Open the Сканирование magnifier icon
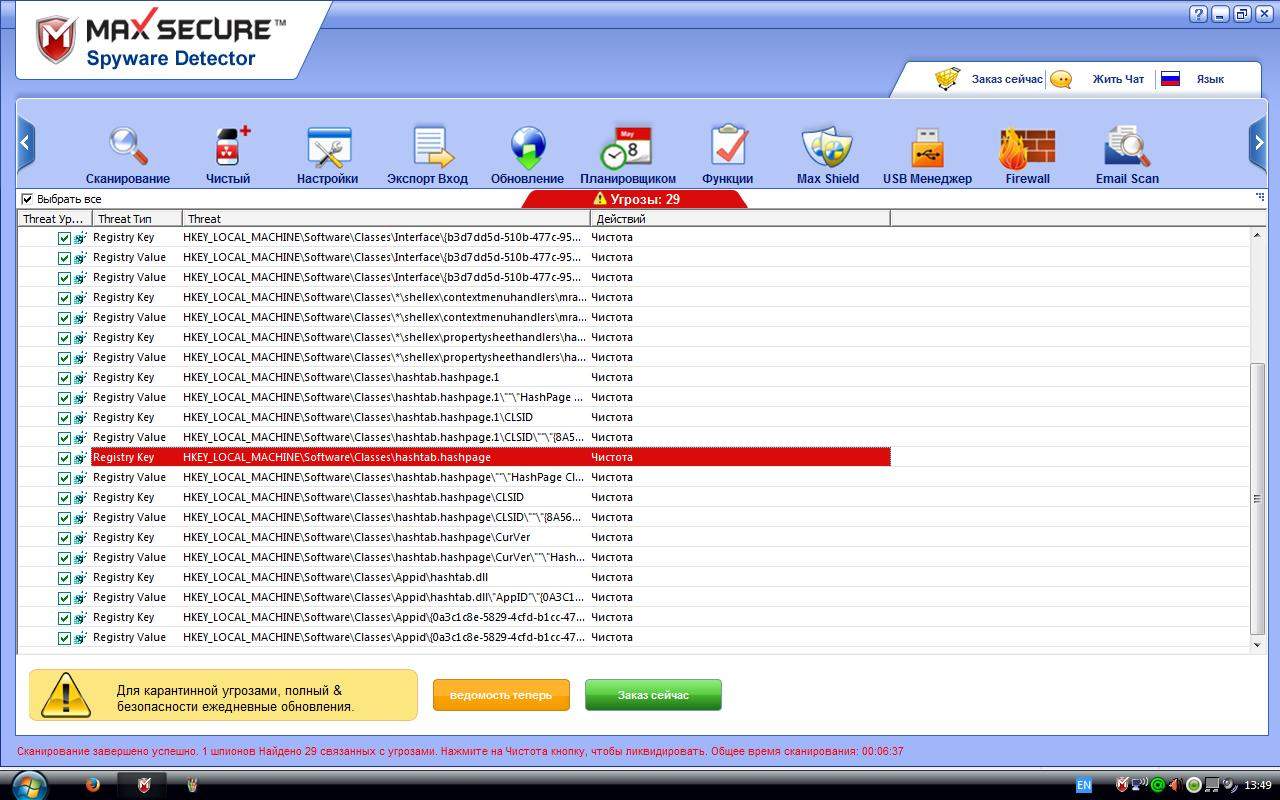The height and width of the screenshot is (800, 1280). 128,148
